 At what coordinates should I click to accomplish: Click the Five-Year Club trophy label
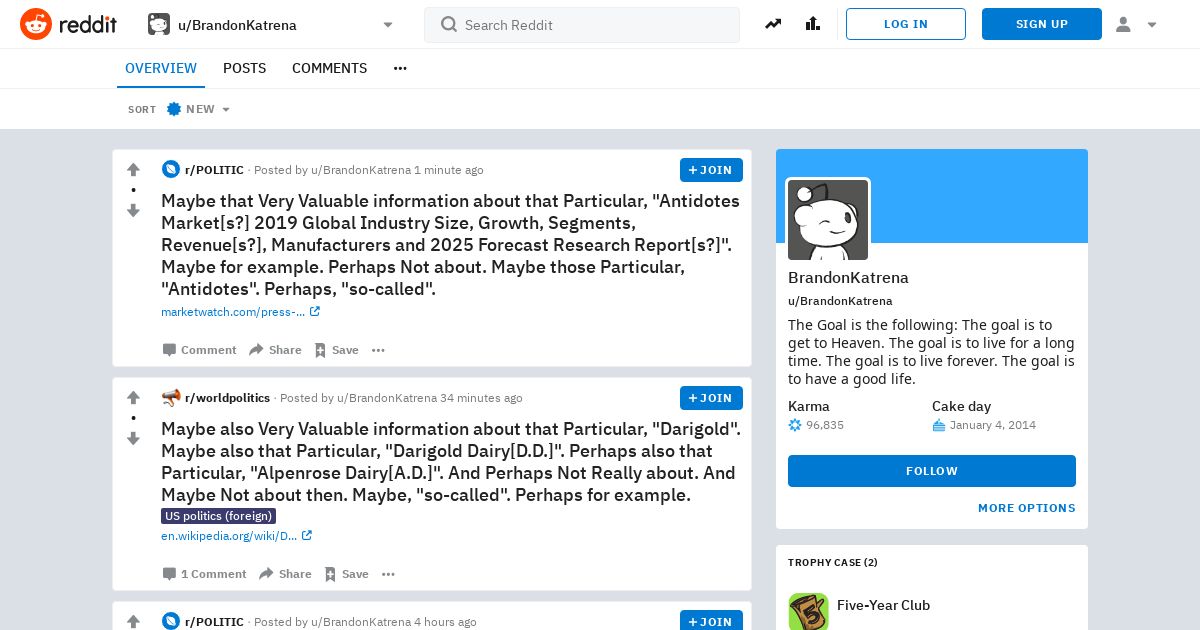pos(883,605)
